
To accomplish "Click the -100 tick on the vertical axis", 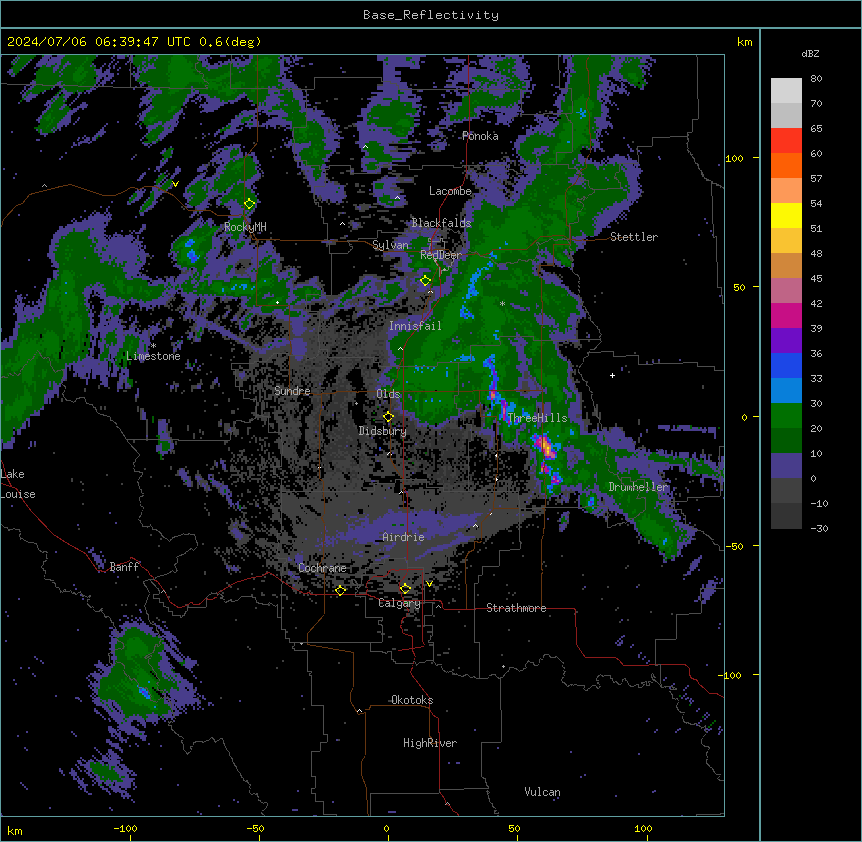I will [x=731, y=675].
